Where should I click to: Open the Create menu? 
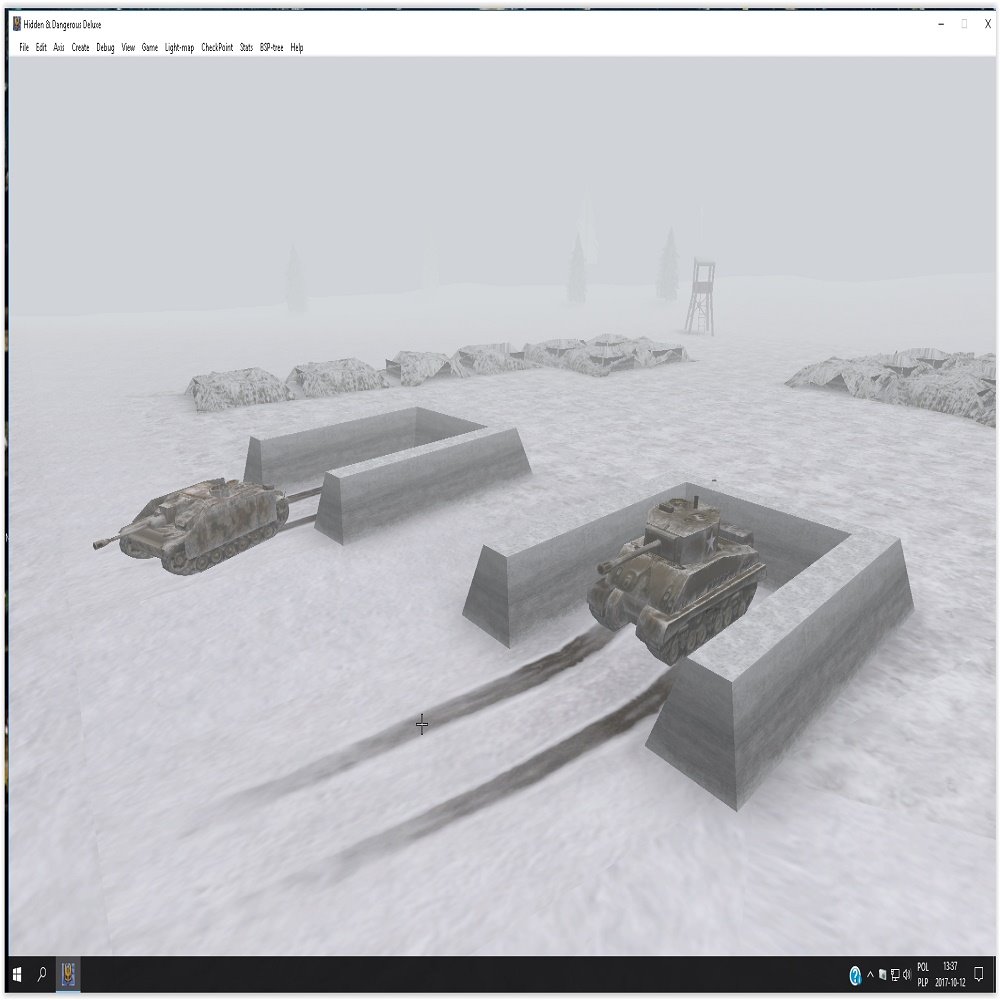point(80,47)
